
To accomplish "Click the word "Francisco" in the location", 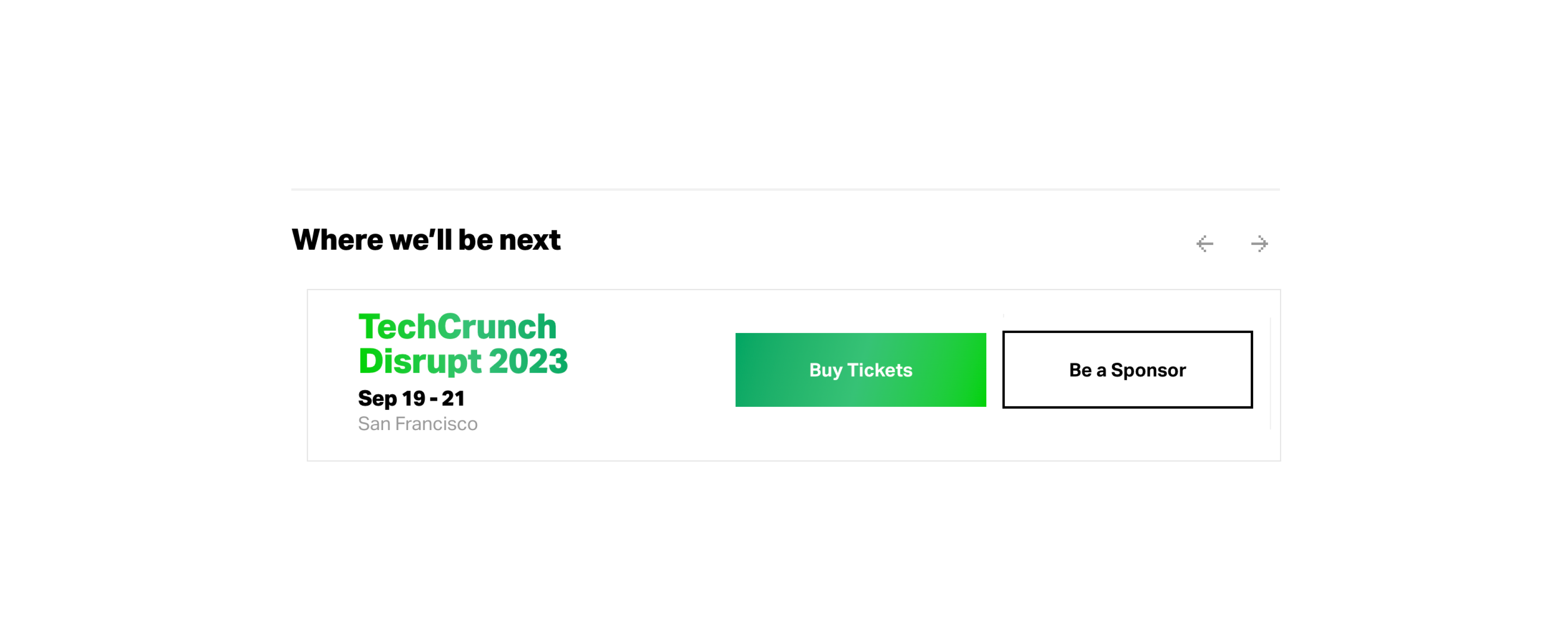I will (x=436, y=424).
